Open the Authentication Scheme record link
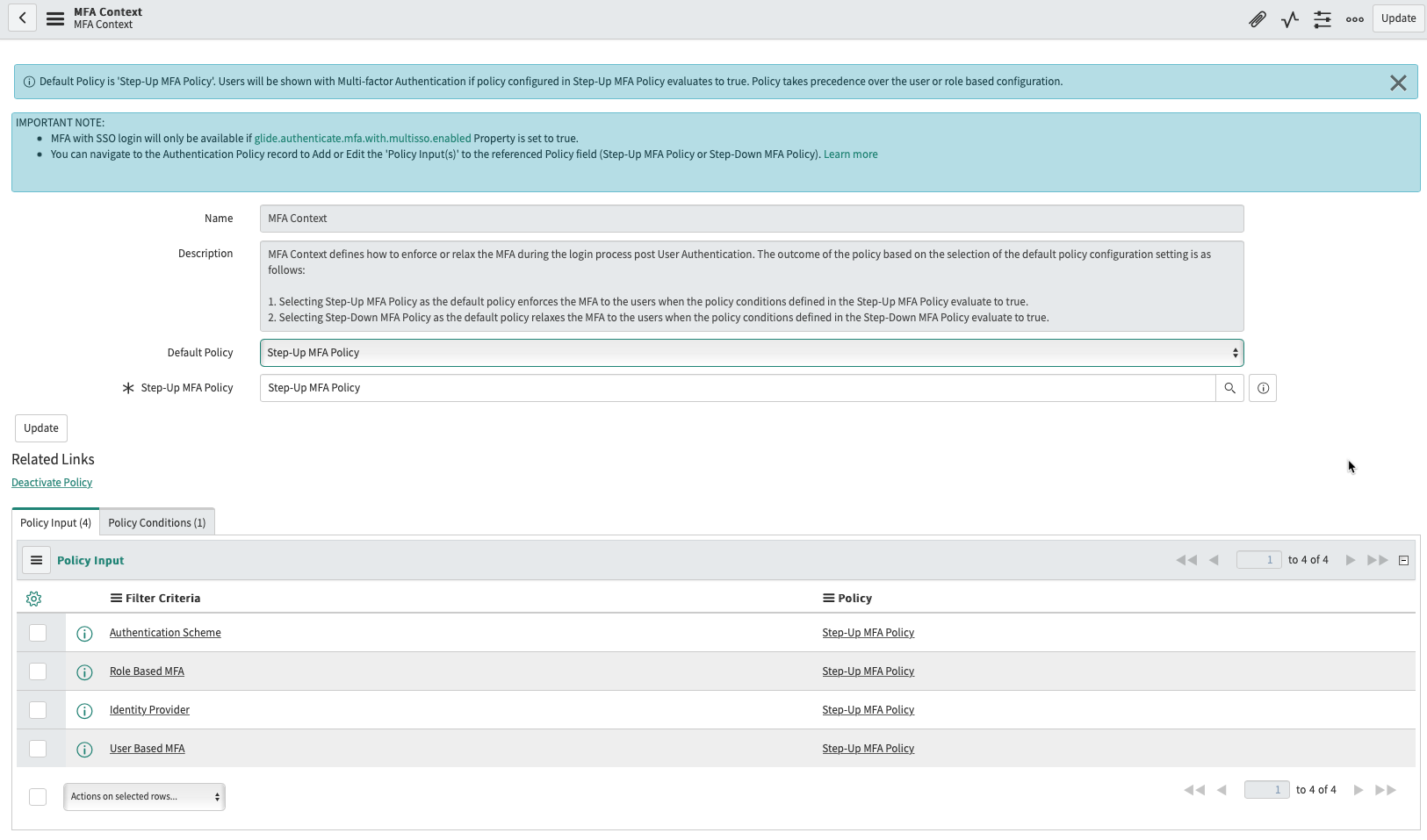Viewport: 1427px width, 840px height. point(165,633)
